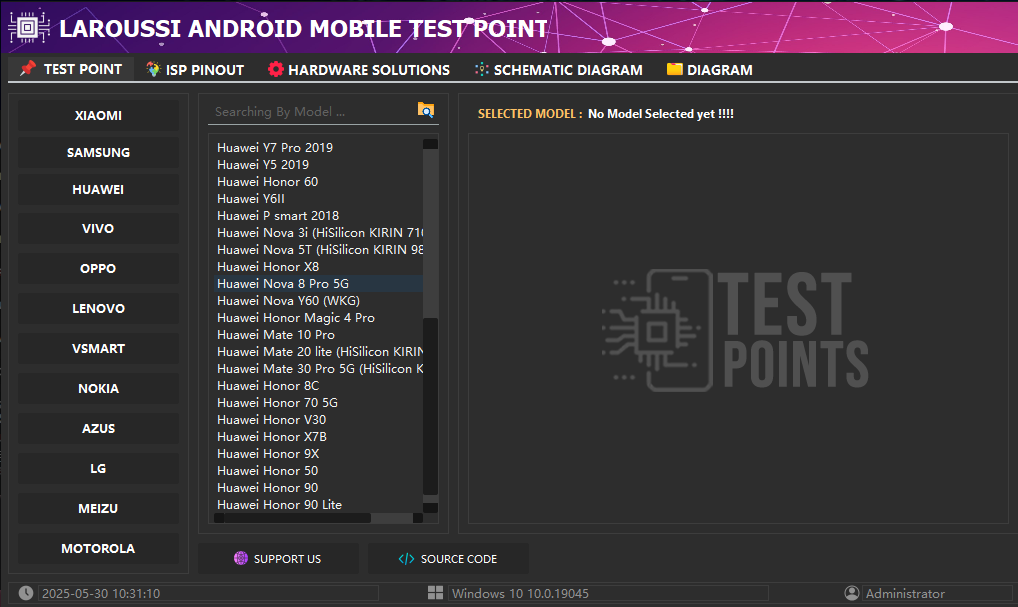1018x607 pixels.
Task: Click the Searching By Model input field
Action: click(310, 112)
